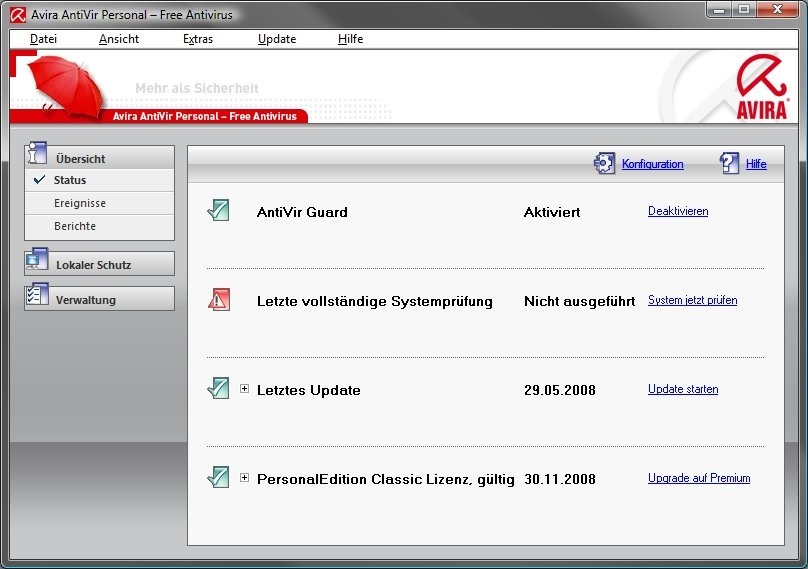Viewport: 808px width, 569px height.
Task: Click the Verwaltung checklist icon
Action: [x=37, y=294]
